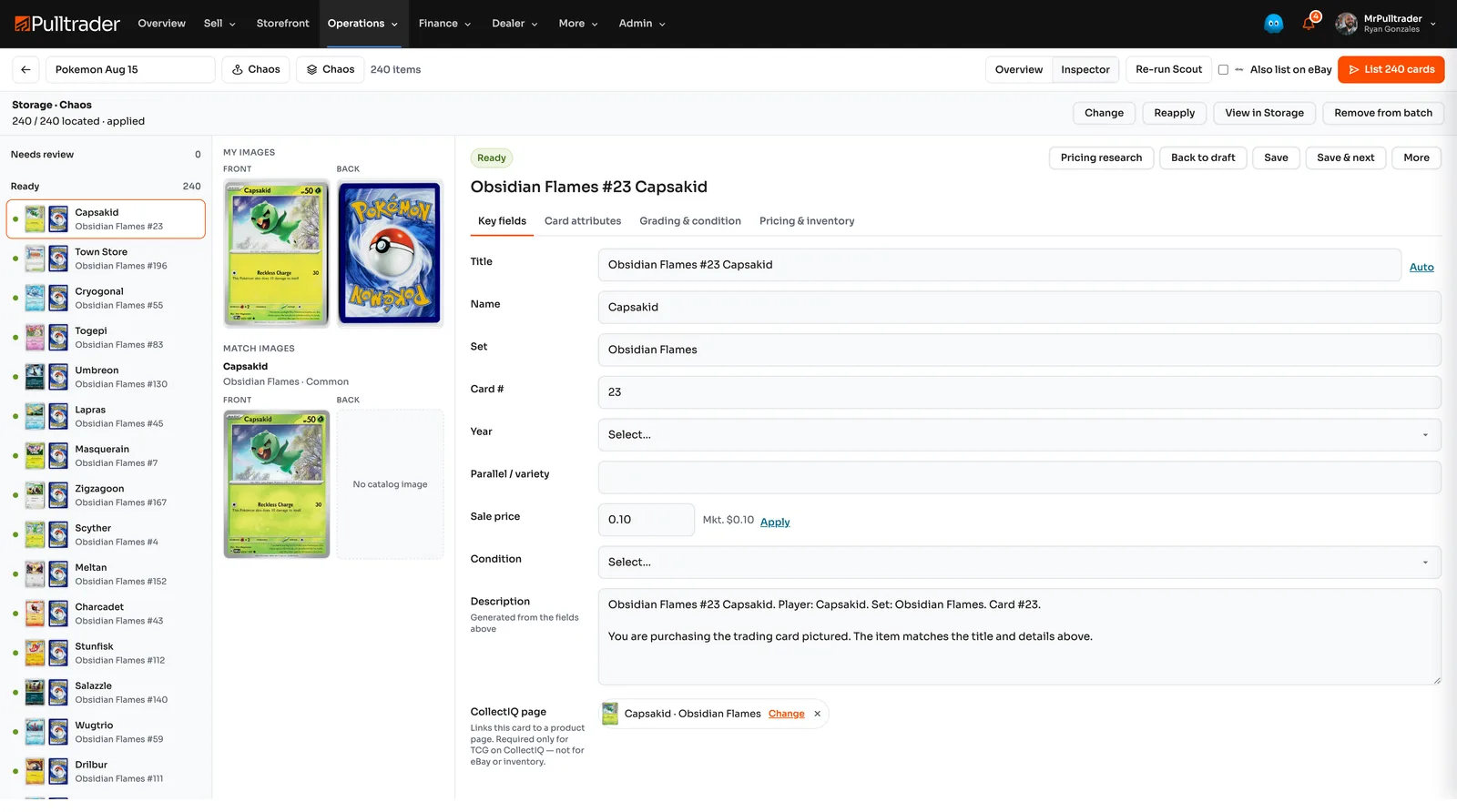This screenshot has width=1457, height=812.
Task: Apply the market price link
Action: [x=775, y=522]
